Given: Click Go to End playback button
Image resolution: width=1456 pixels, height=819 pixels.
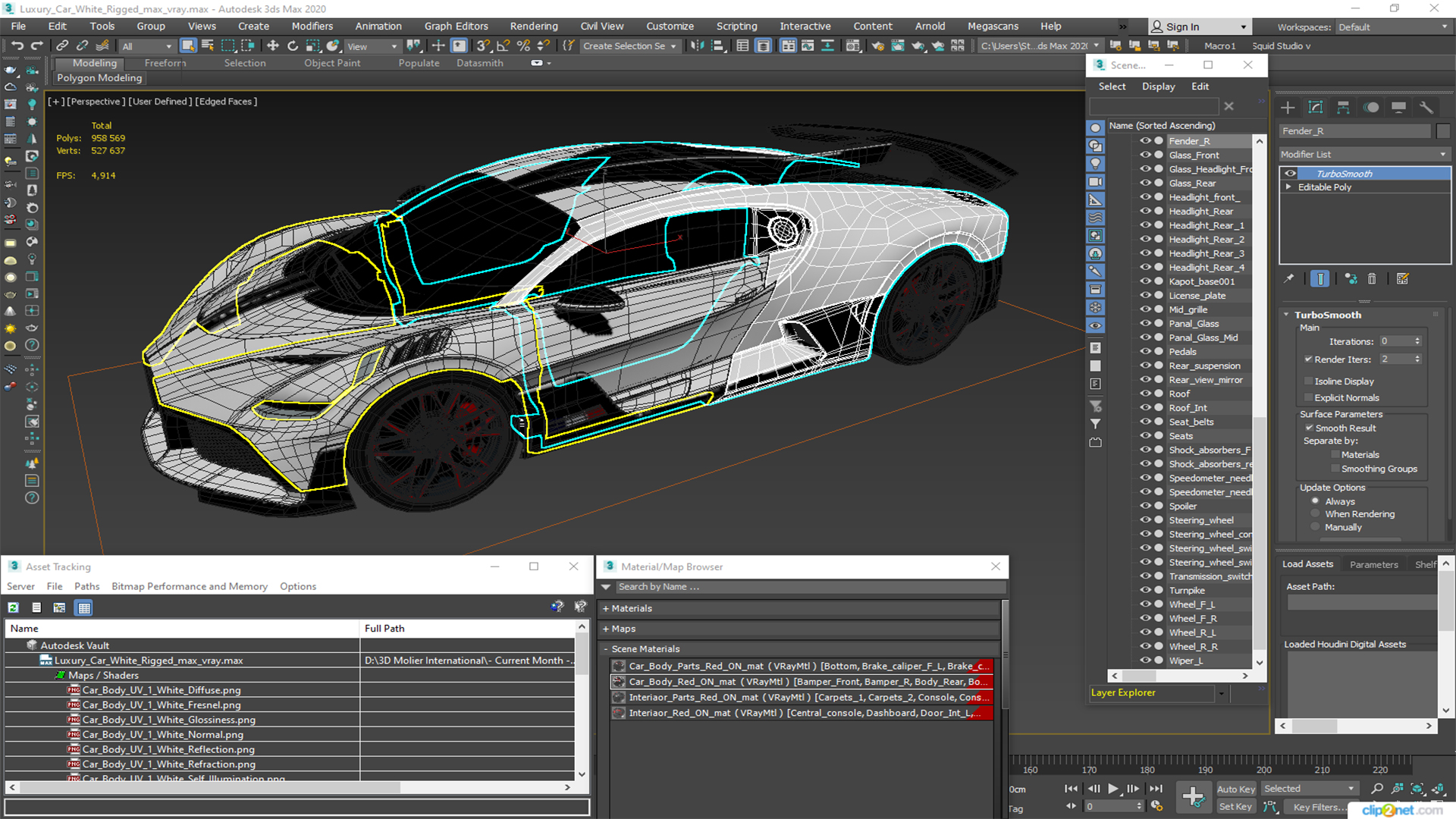Looking at the screenshot, I should coord(1155,789).
